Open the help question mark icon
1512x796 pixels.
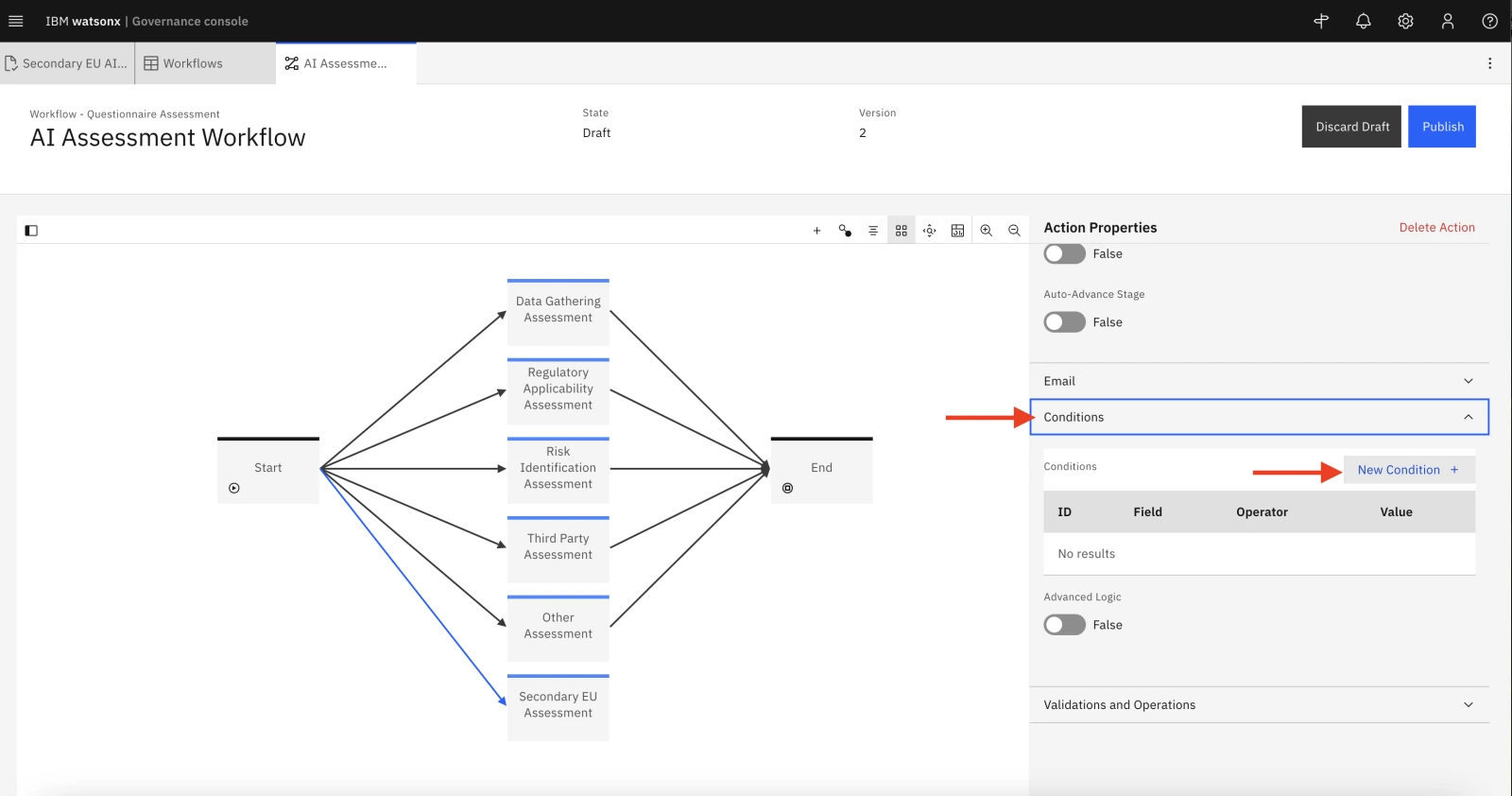tap(1489, 21)
